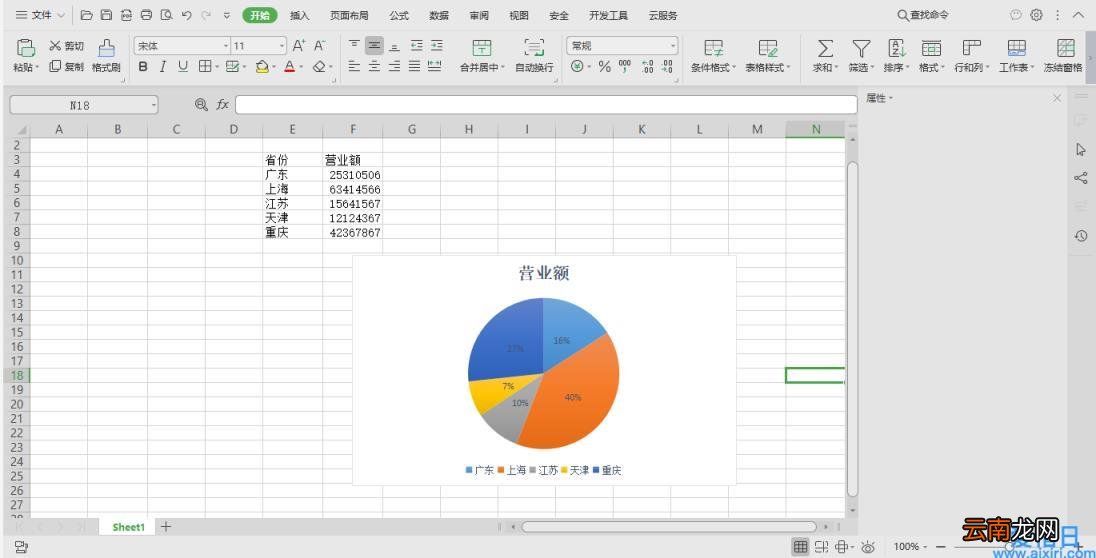Click the Format (格式) button
The image size is (1096, 558).
pos(931,55)
